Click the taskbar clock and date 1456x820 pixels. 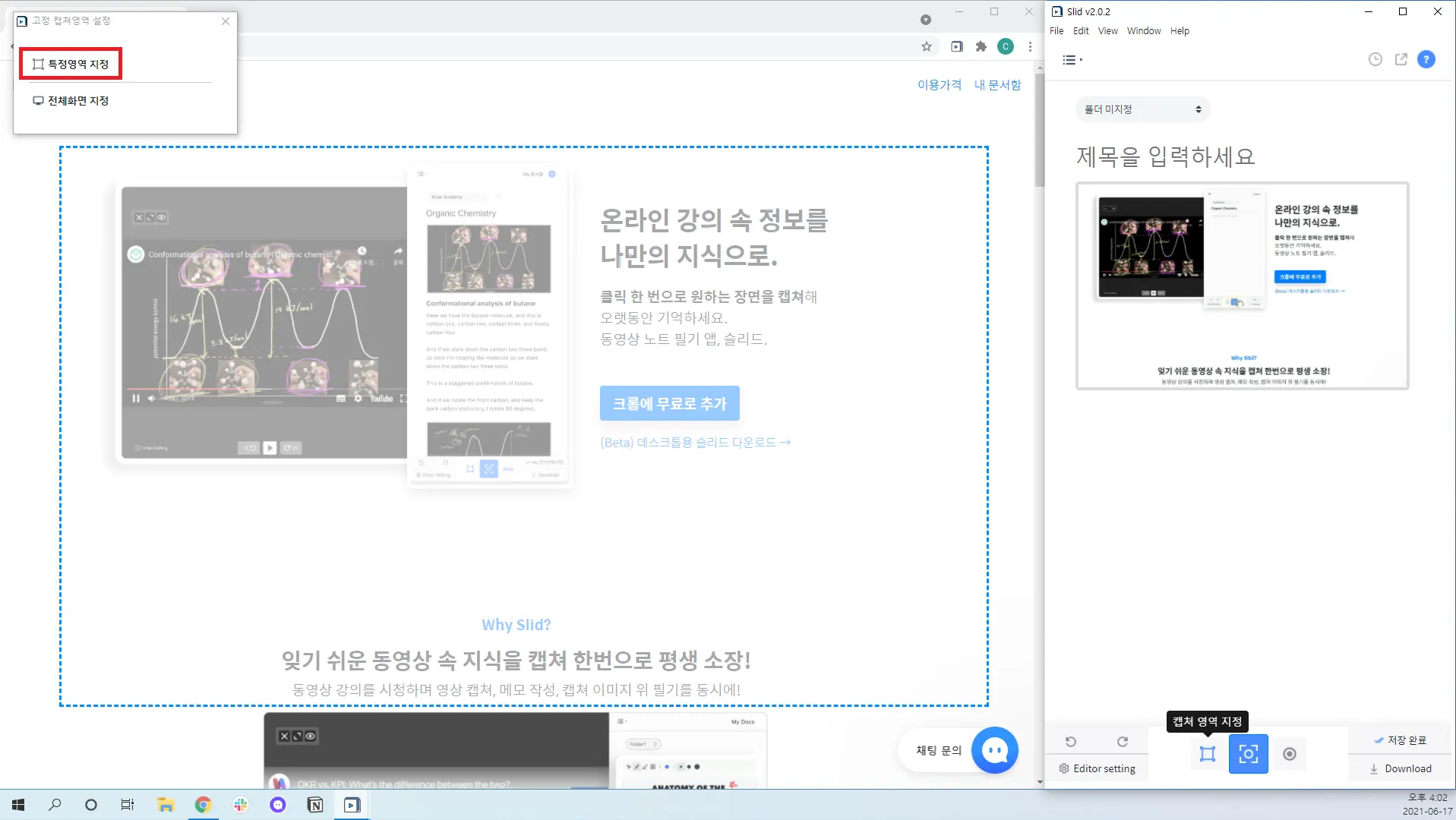1427,805
